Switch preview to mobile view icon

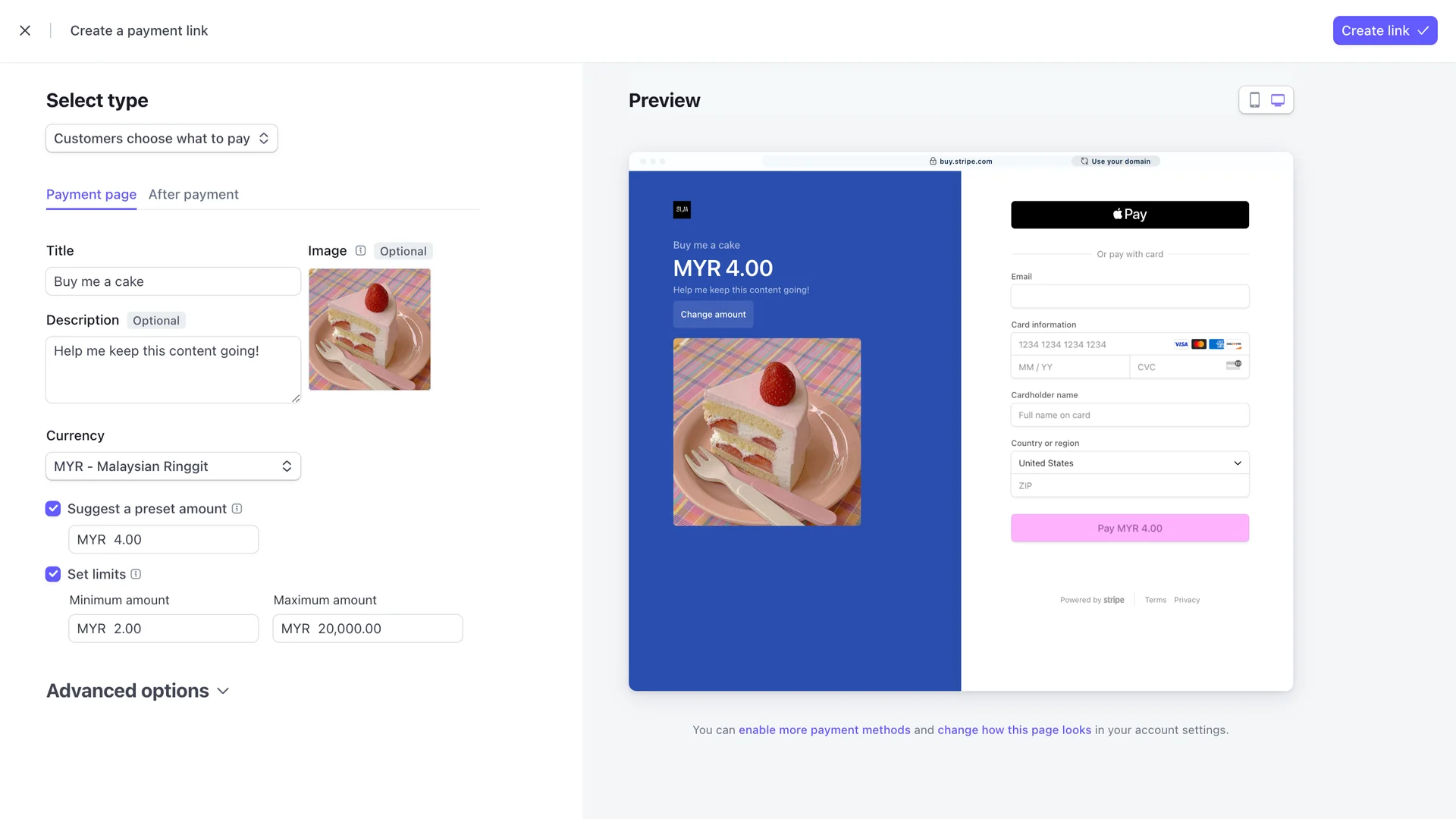(1254, 100)
